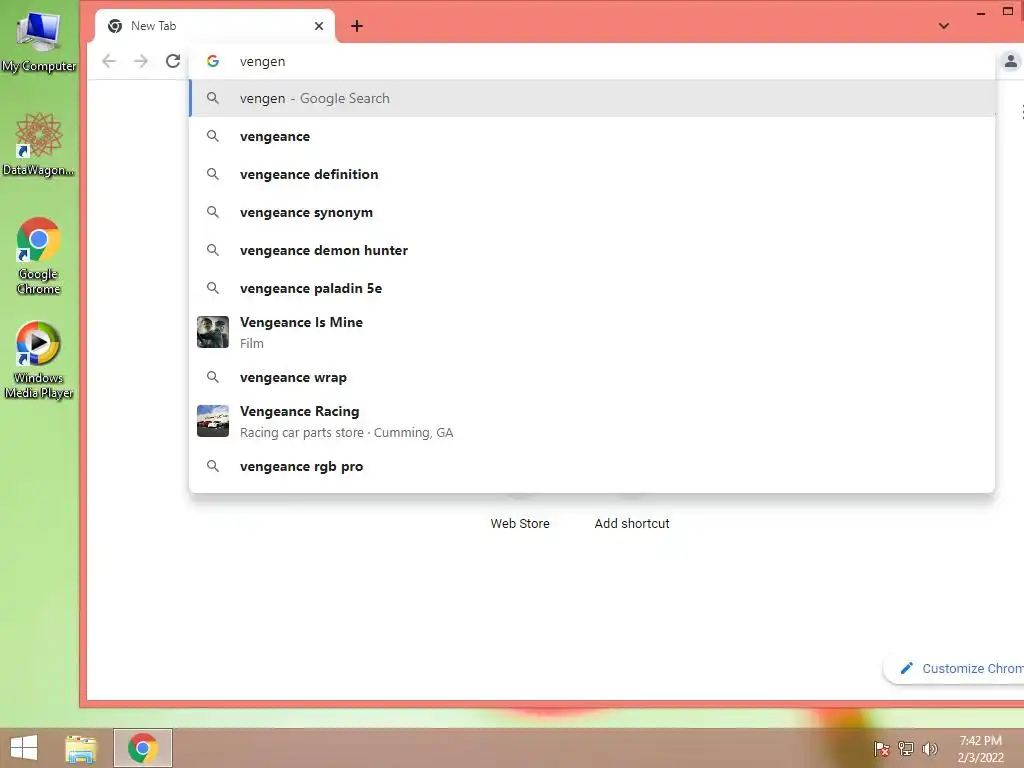Select 'vengeance paladin 5e' suggestion
The image size is (1024, 768).
(592, 288)
